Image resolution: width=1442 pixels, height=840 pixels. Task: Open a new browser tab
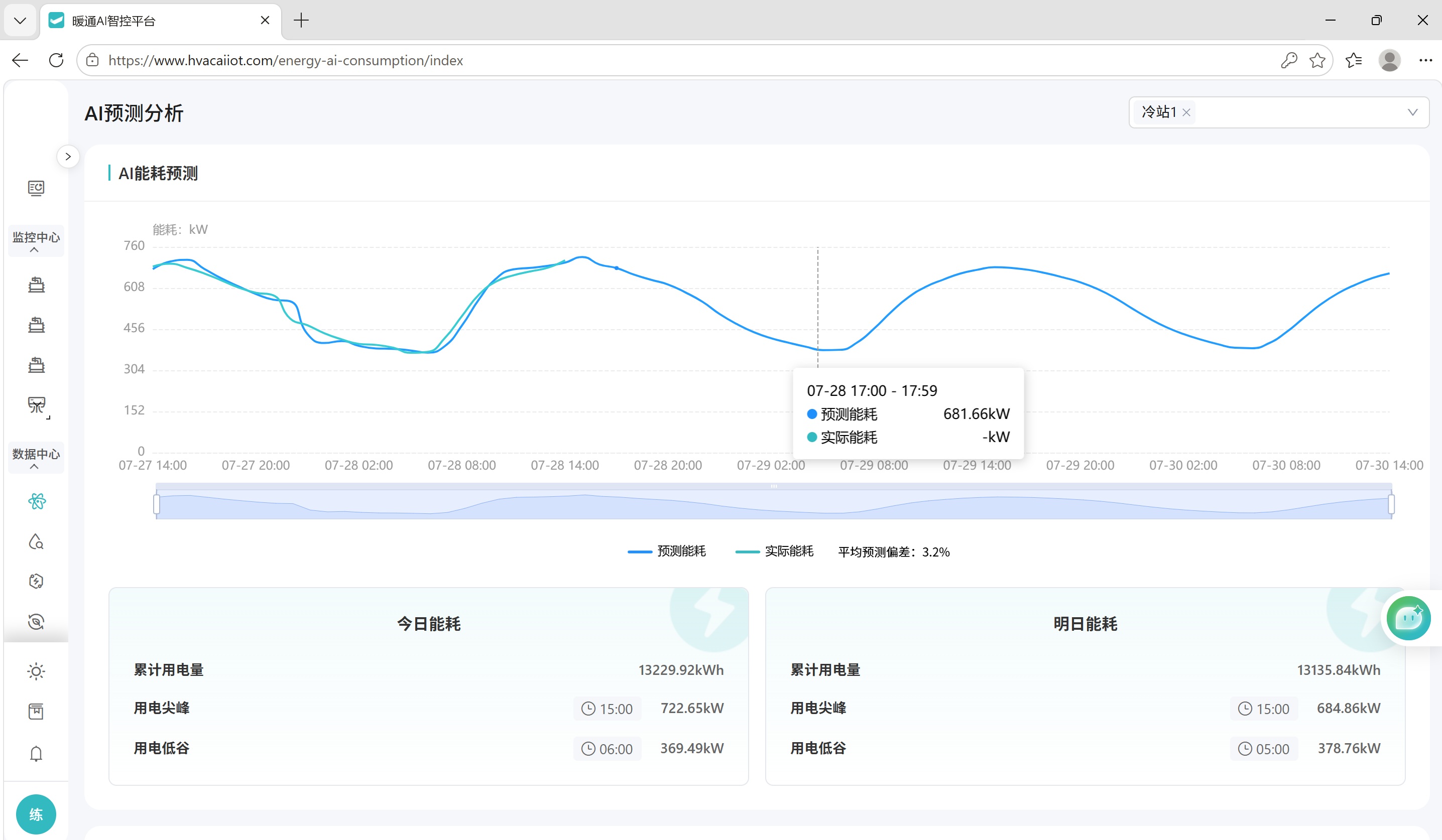(x=301, y=21)
